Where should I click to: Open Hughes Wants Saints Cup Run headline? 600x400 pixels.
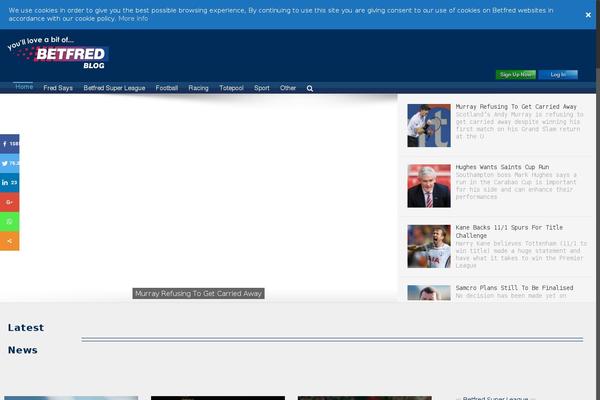pyautogui.click(x=502, y=167)
